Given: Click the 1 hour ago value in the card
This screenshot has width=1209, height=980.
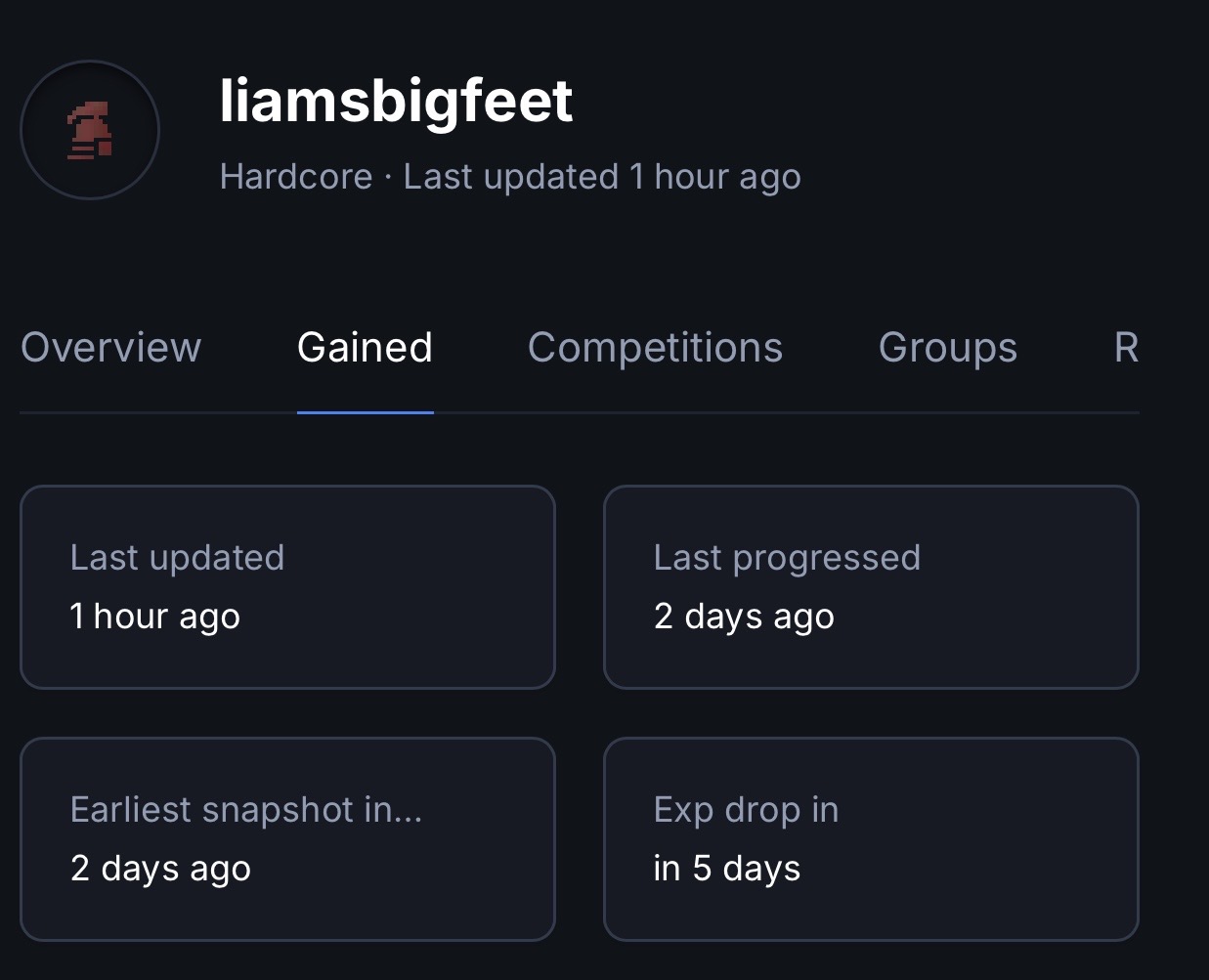Looking at the screenshot, I should 154,617.
